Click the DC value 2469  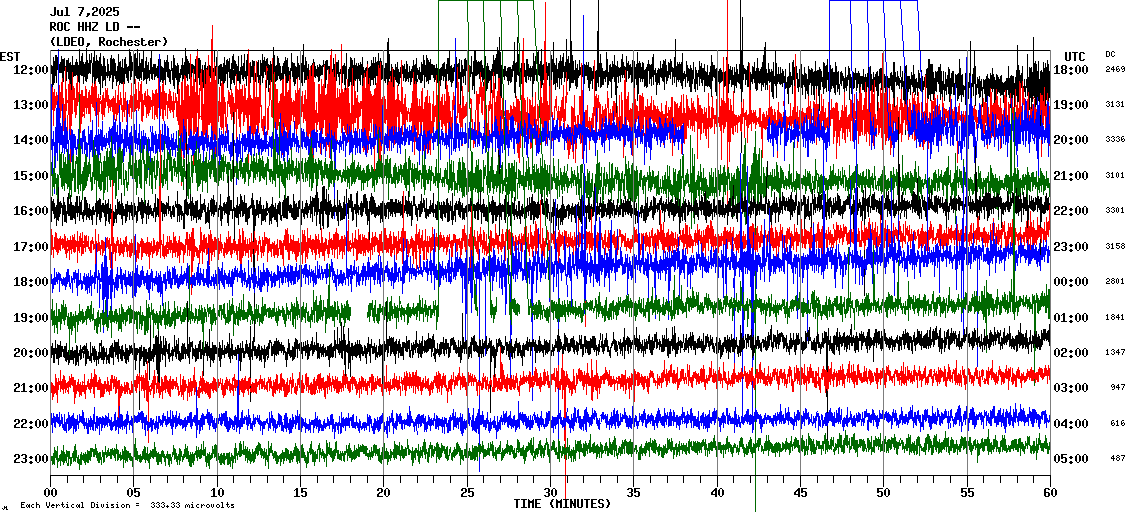coord(1115,70)
